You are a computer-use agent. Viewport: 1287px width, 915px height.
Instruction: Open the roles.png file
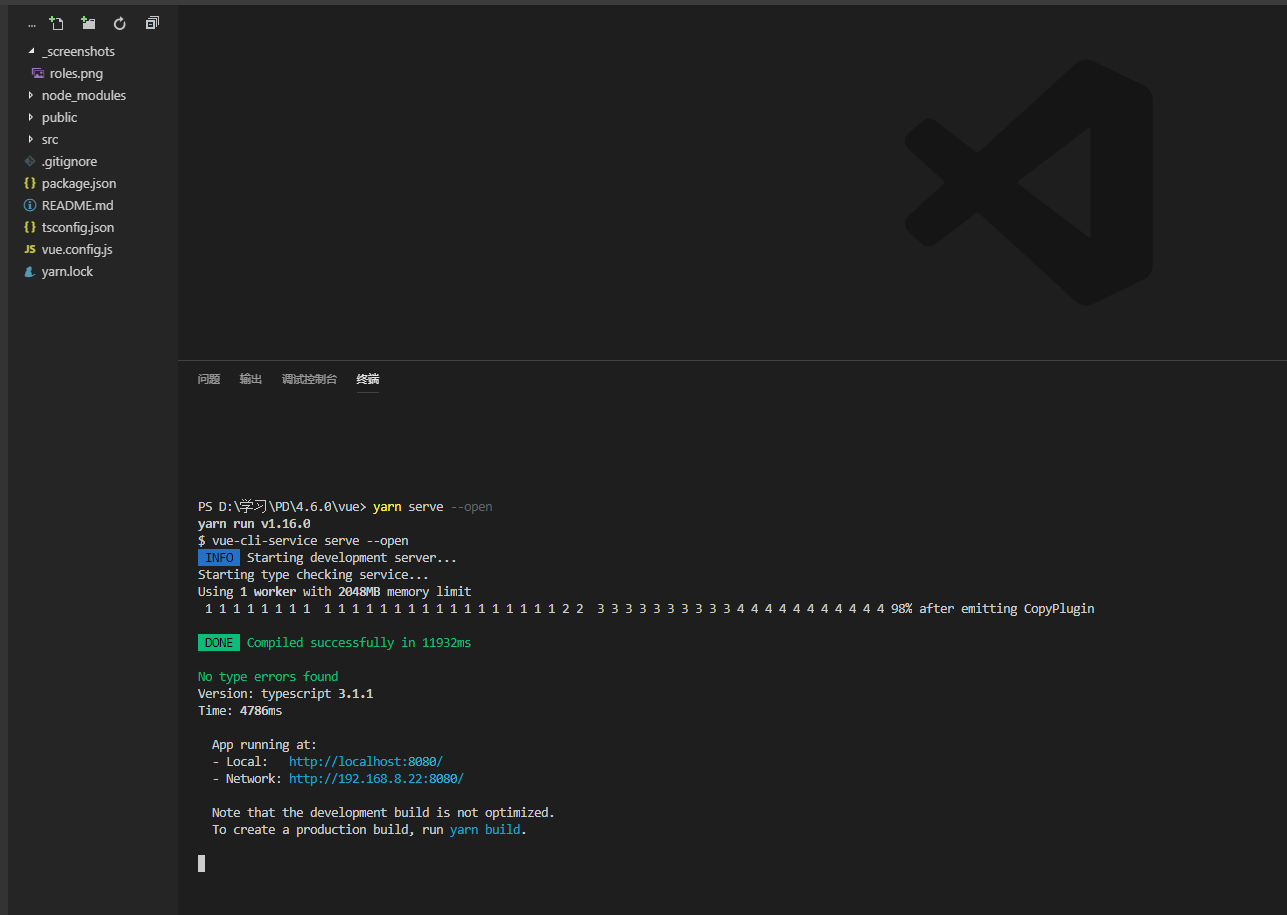(76, 73)
